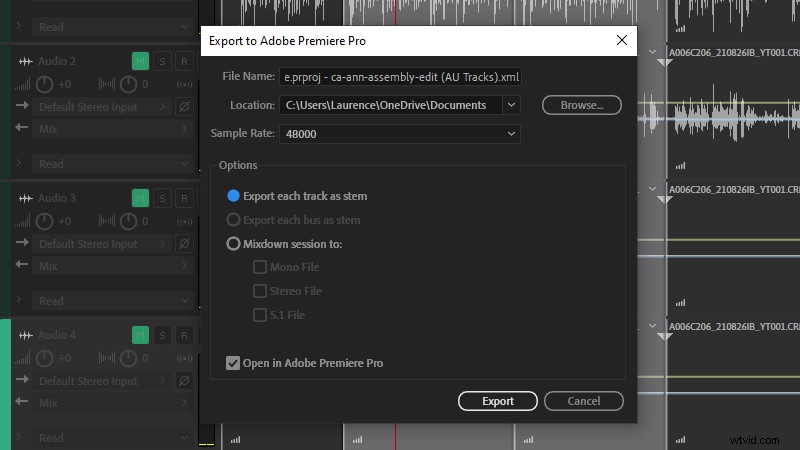
Task: Toggle Audio 4 input phase invert icon
Action: coord(184,381)
